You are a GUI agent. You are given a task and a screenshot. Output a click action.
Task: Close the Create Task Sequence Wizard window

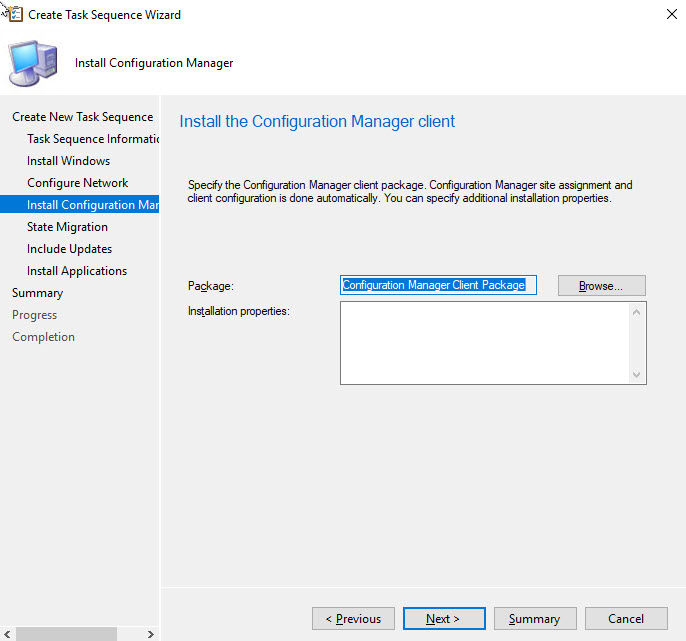pyautogui.click(x=670, y=15)
